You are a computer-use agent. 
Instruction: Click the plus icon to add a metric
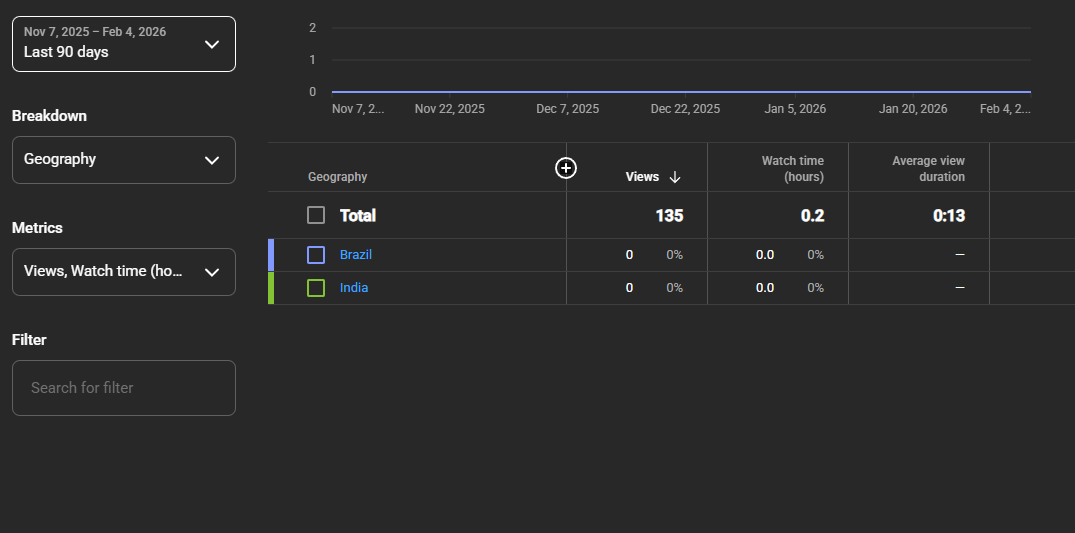566,168
